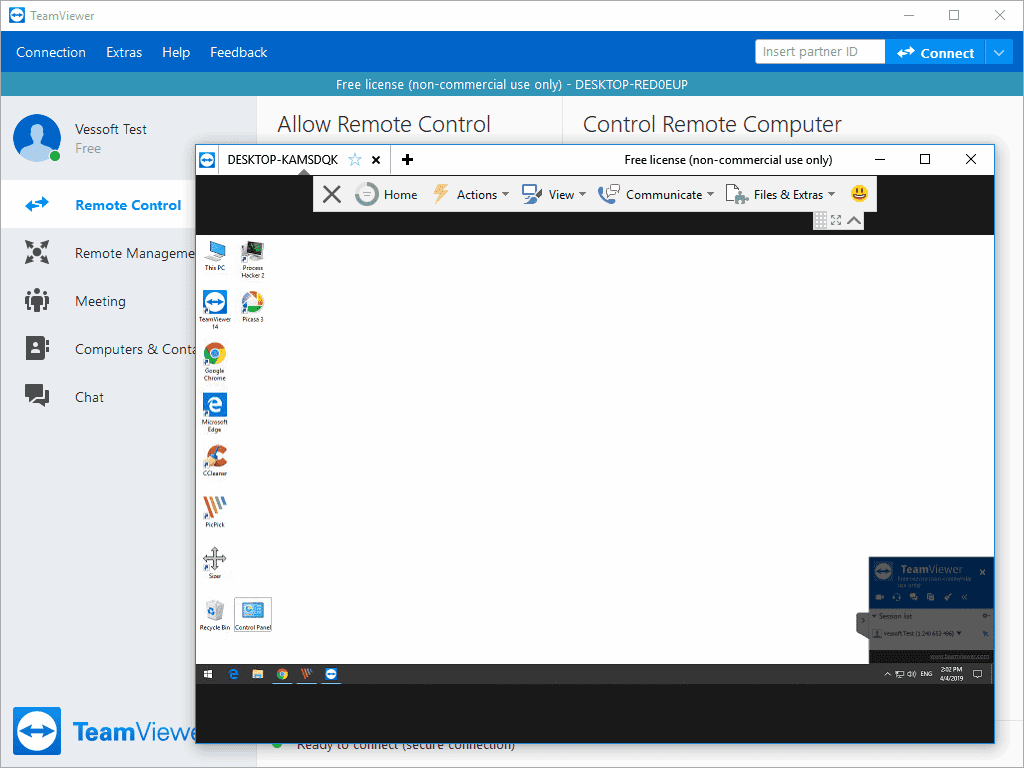
Task: Open the Connection menu
Action: tap(51, 52)
